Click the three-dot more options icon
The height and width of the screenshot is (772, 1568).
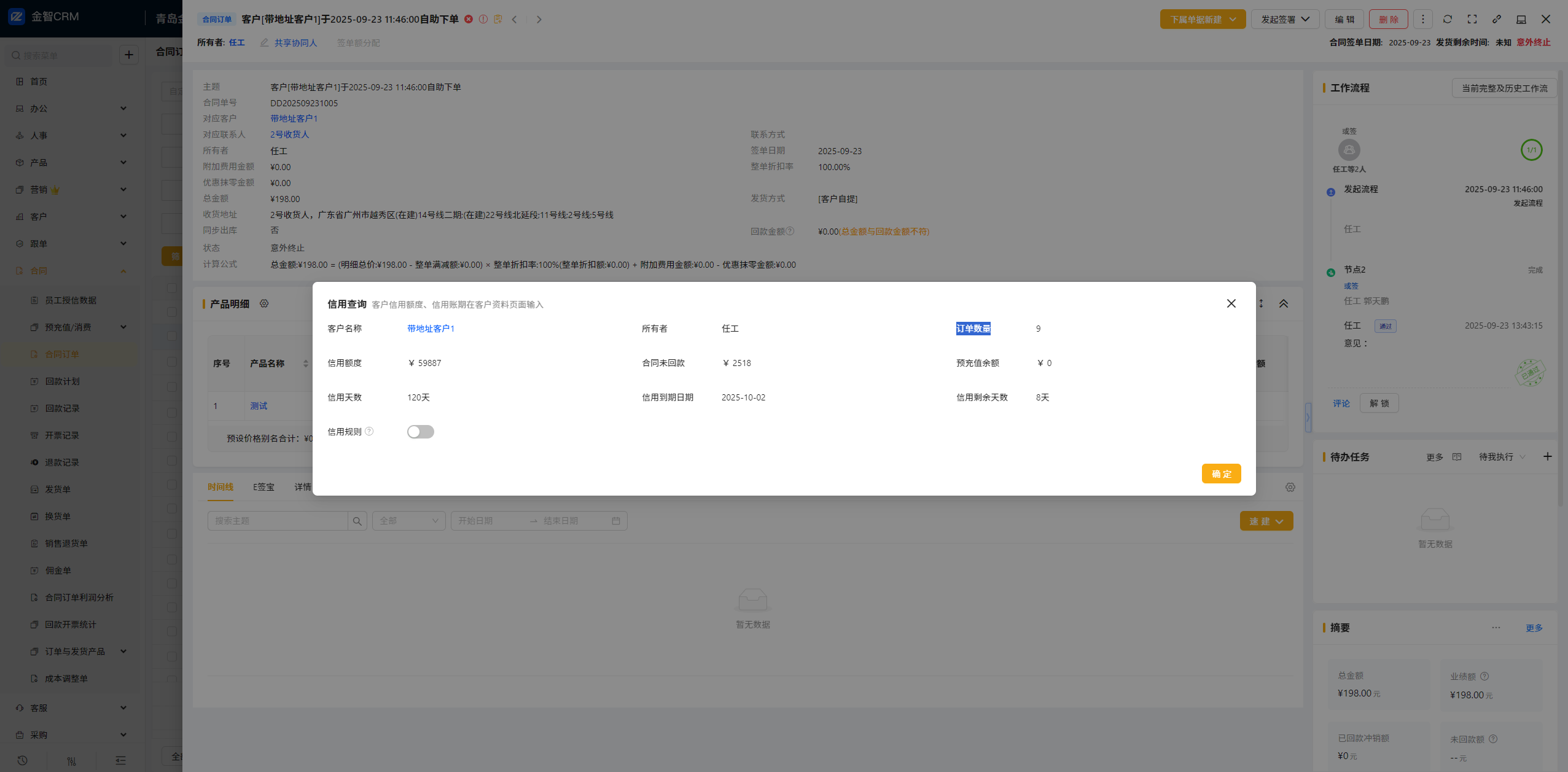1423,19
